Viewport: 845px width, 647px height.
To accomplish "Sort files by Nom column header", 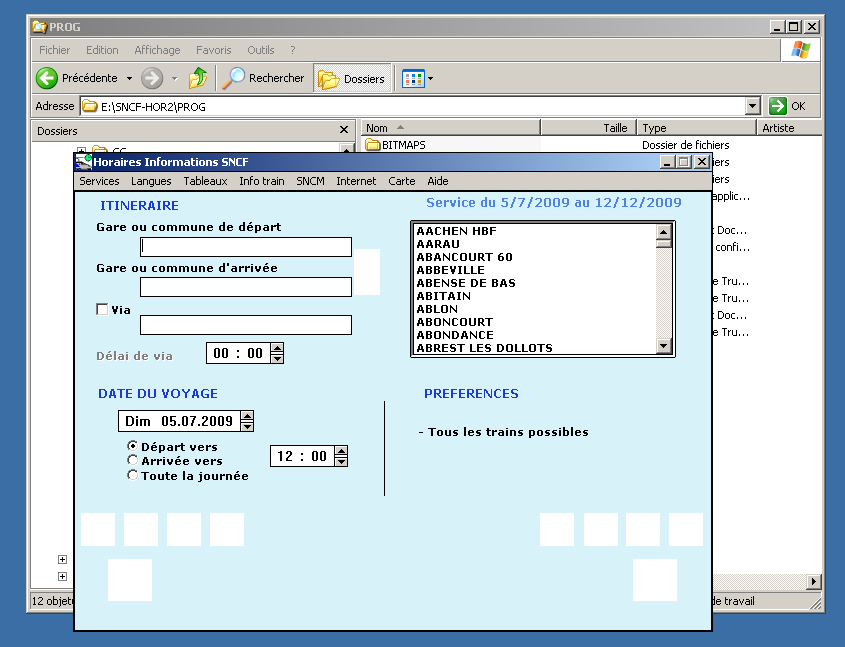I will click(x=451, y=128).
